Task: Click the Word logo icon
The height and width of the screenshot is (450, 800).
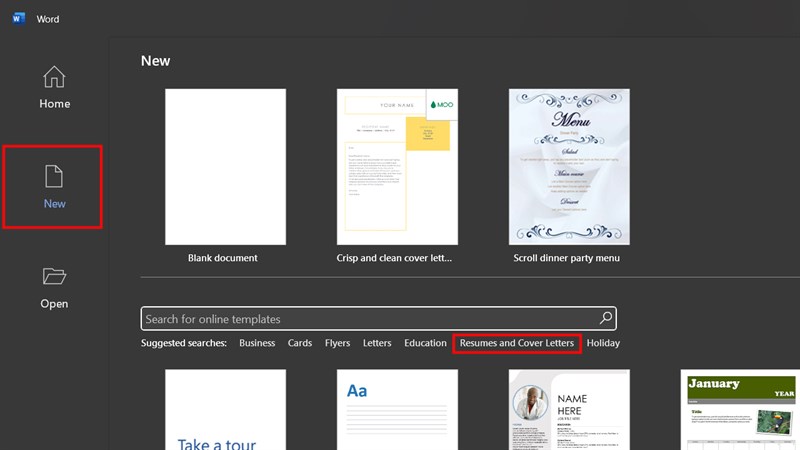Action: pyautogui.click(x=18, y=18)
